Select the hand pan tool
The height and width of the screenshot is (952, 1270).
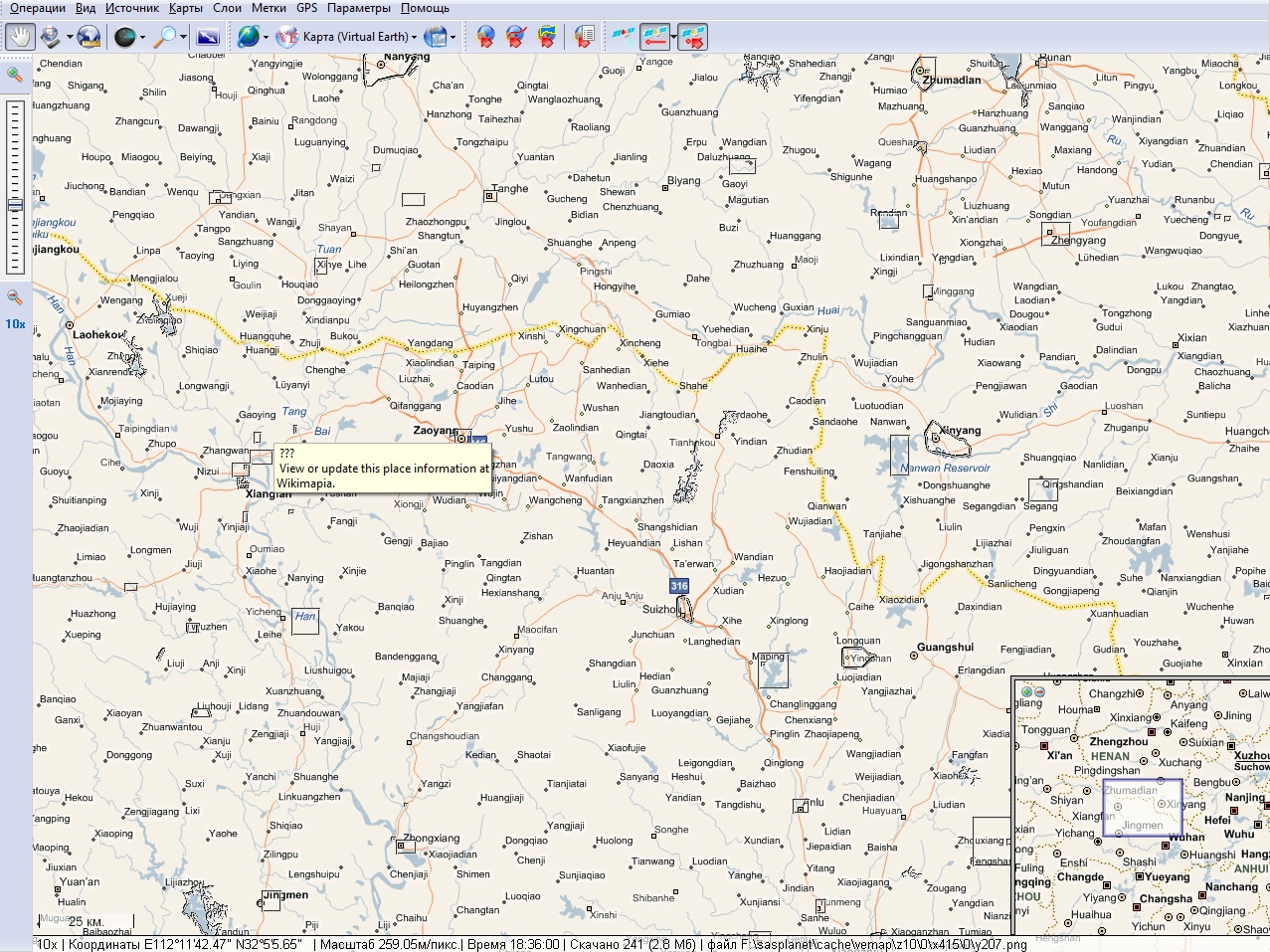[20, 37]
